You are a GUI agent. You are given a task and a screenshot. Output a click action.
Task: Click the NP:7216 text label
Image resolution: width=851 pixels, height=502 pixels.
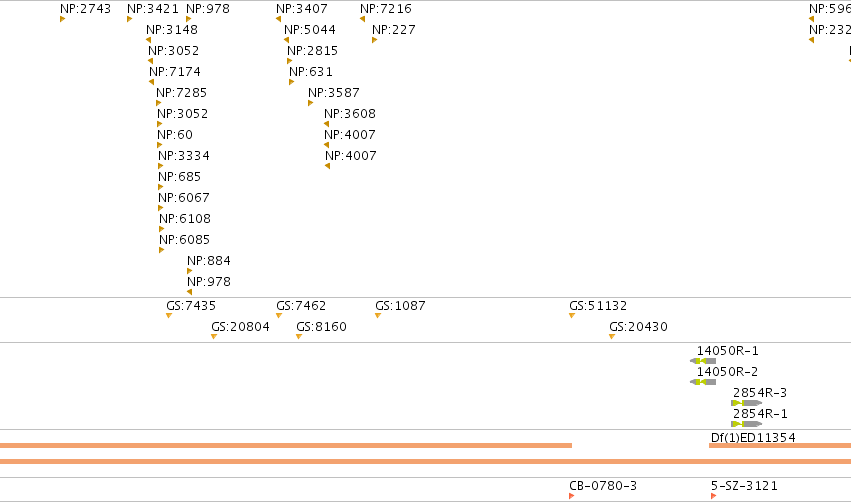pyautogui.click(x=386, y=9)
